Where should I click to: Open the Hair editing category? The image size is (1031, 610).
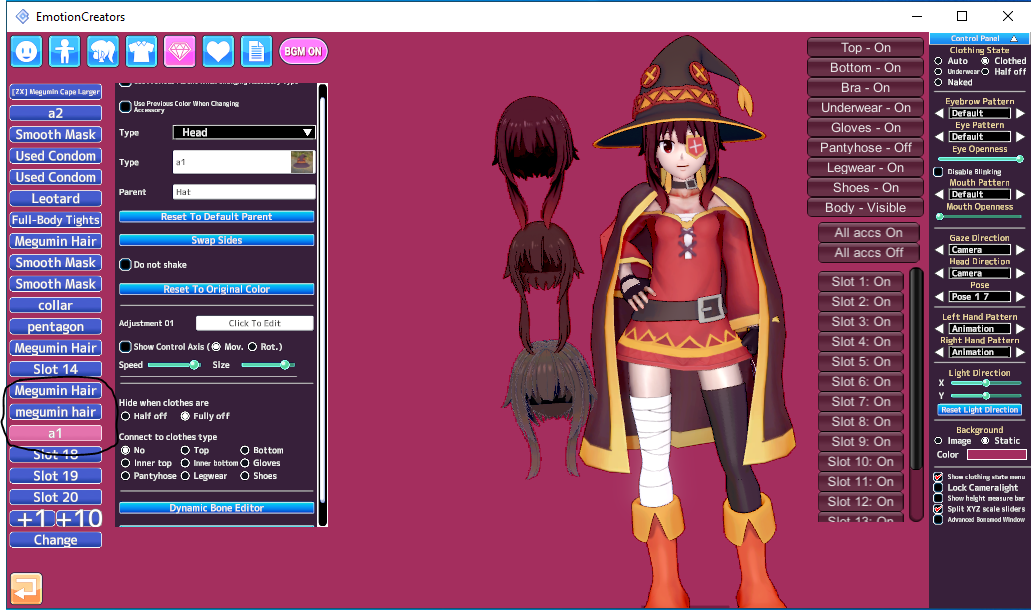tap(104, 50)
